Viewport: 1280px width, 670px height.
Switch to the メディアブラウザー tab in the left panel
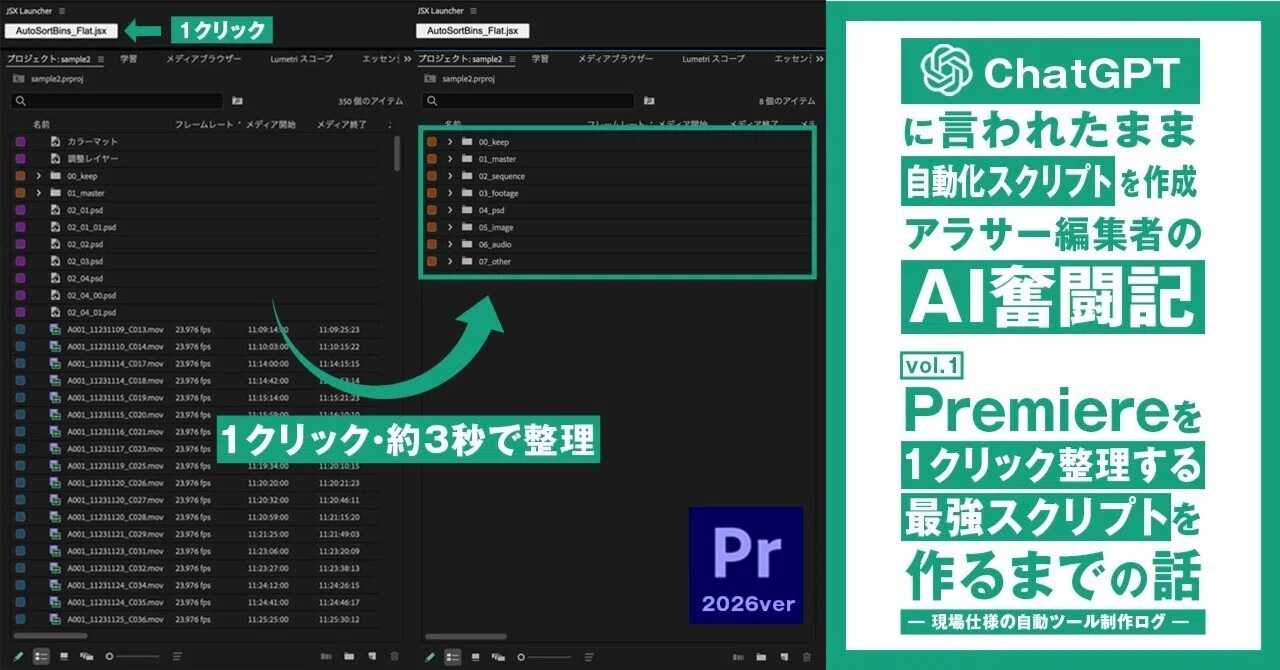coord(204,59)
